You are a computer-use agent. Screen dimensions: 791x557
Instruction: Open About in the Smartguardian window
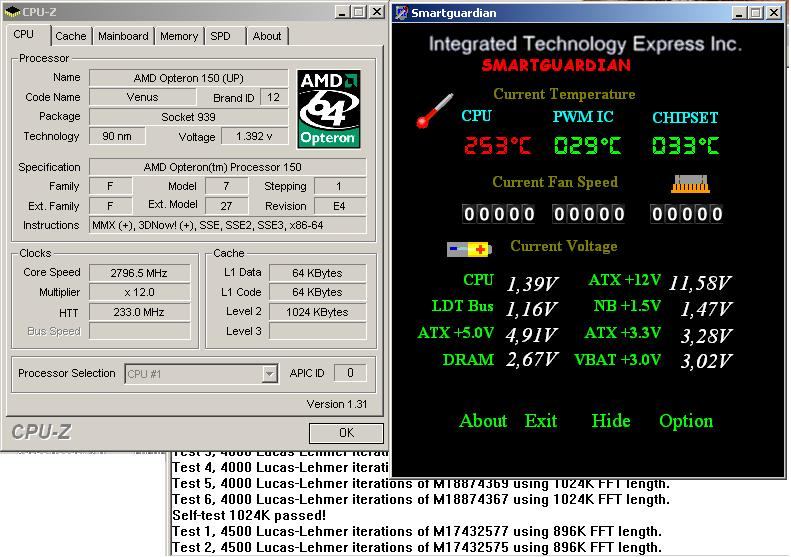[x=483, y=421]
